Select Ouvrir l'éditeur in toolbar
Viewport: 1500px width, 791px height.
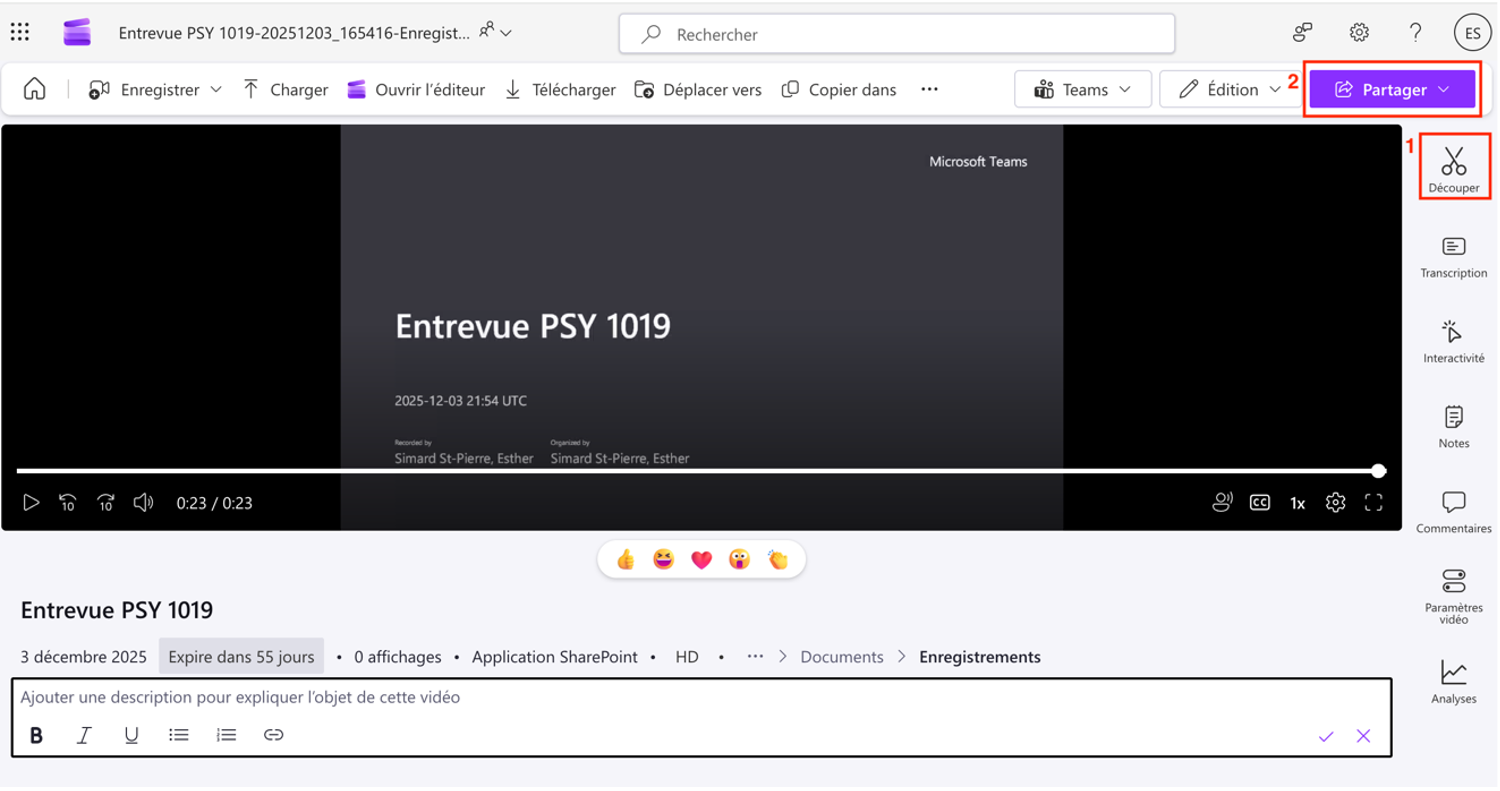point(416,90)
